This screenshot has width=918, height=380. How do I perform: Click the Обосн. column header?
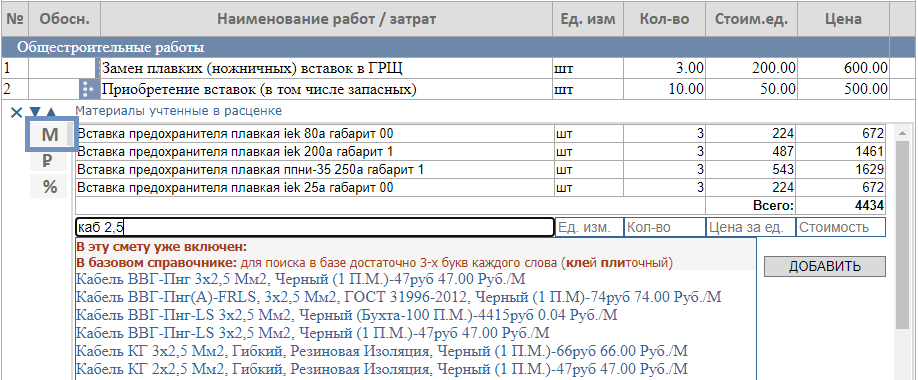tap(64, 19)
